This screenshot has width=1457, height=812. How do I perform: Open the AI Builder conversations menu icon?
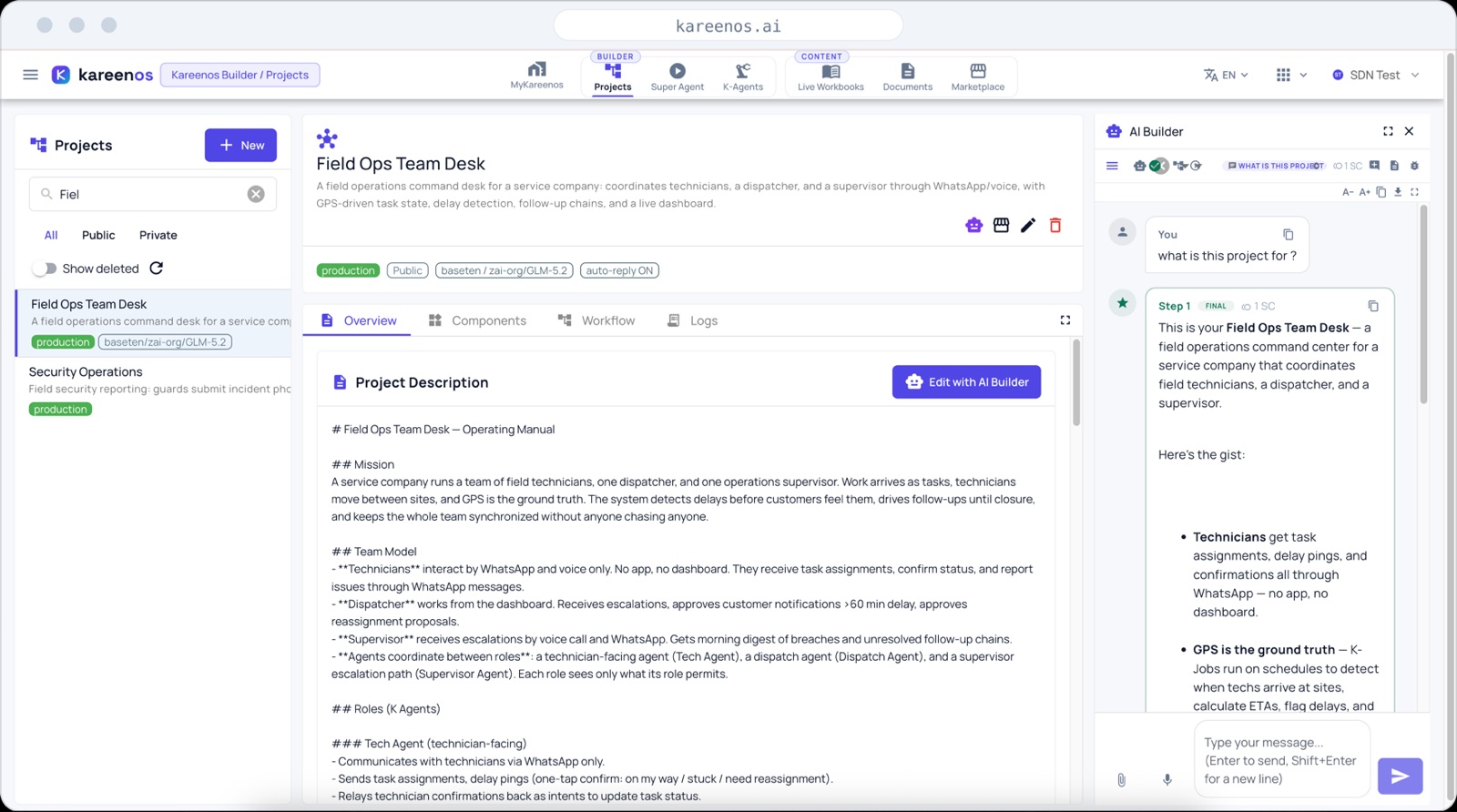tap(1112, 166)
